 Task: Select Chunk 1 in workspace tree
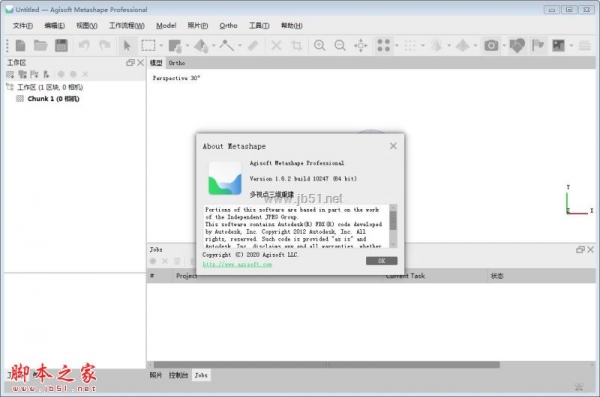click(53, 99)
